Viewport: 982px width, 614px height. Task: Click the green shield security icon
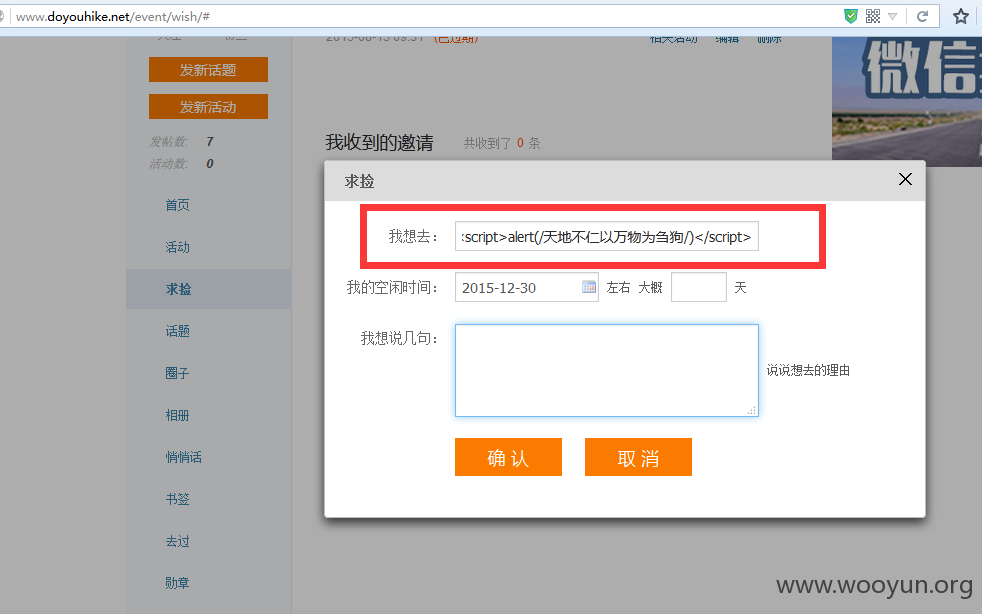click(850, 16)
